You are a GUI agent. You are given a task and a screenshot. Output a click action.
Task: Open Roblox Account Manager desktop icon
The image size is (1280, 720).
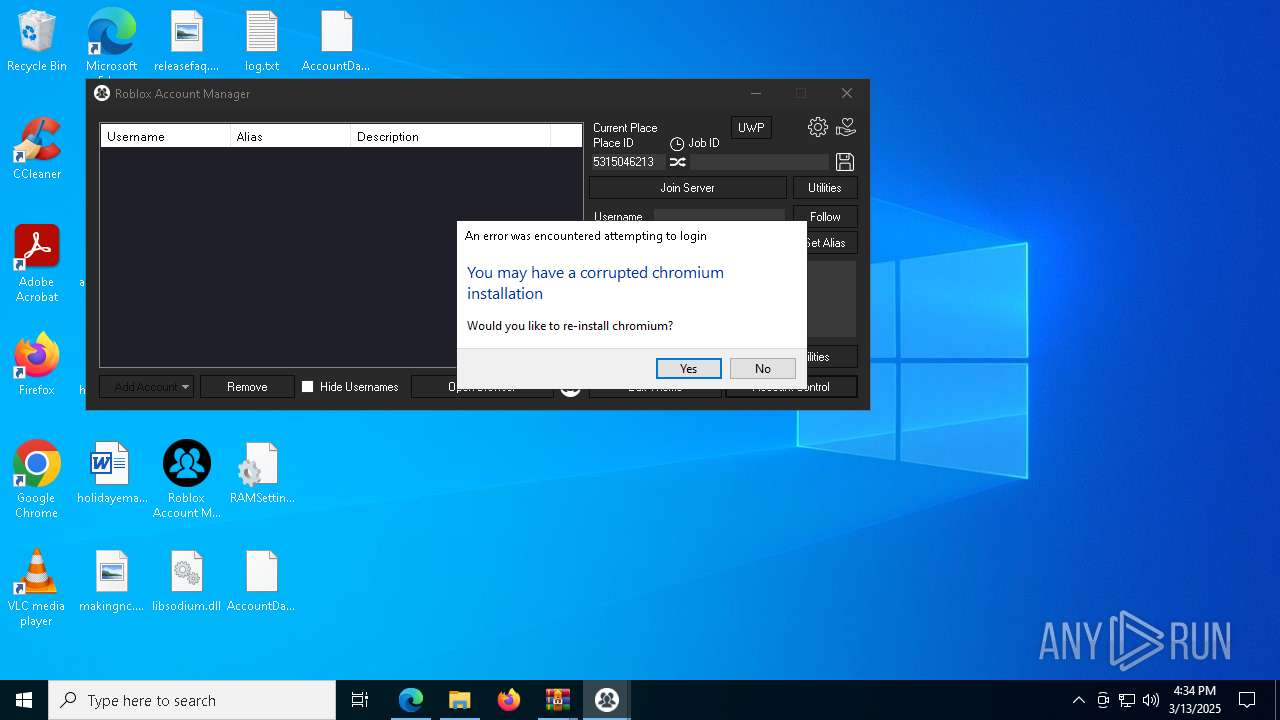coord(186,480)
